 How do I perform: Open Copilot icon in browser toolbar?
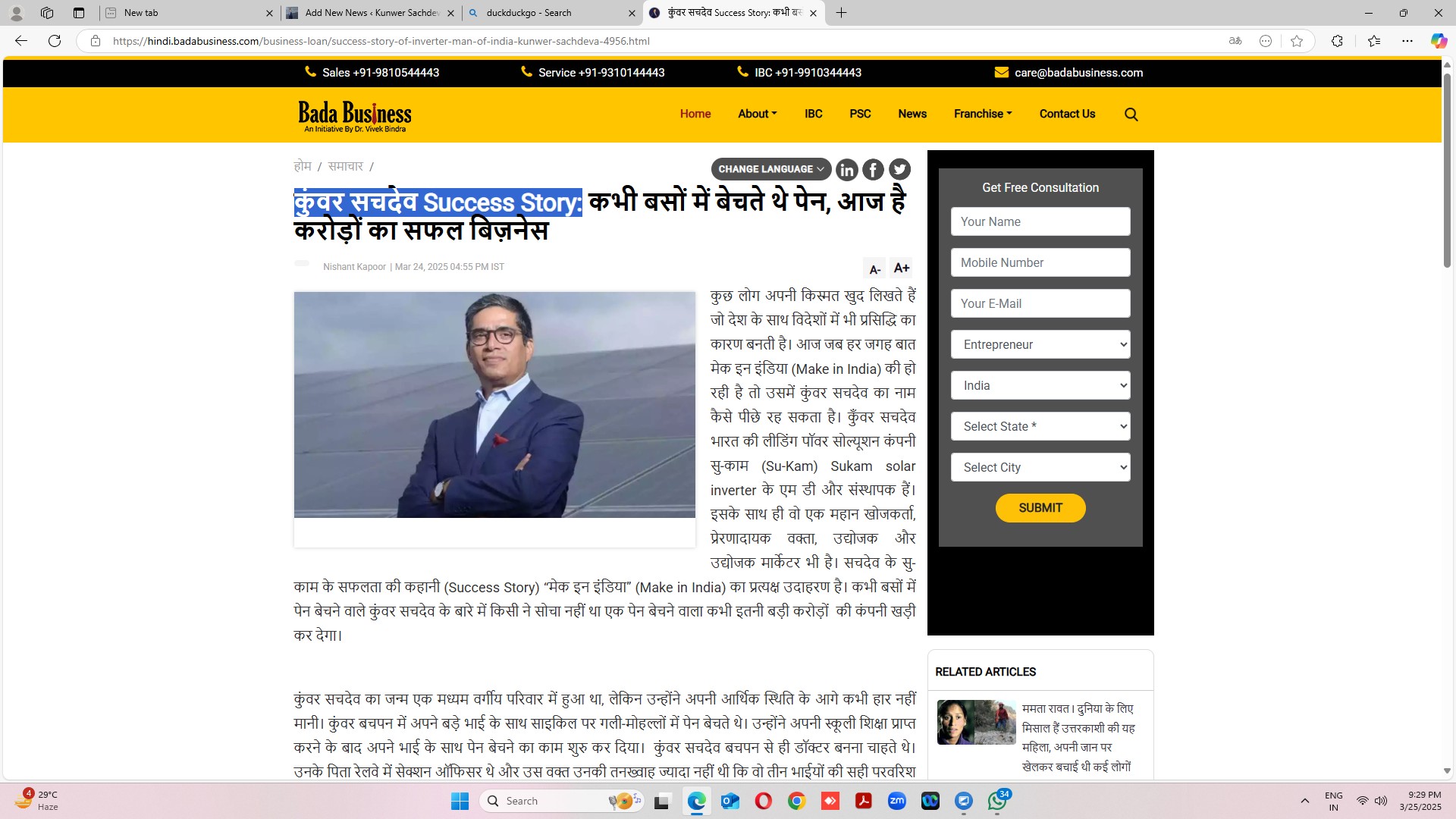[1439, 41]
